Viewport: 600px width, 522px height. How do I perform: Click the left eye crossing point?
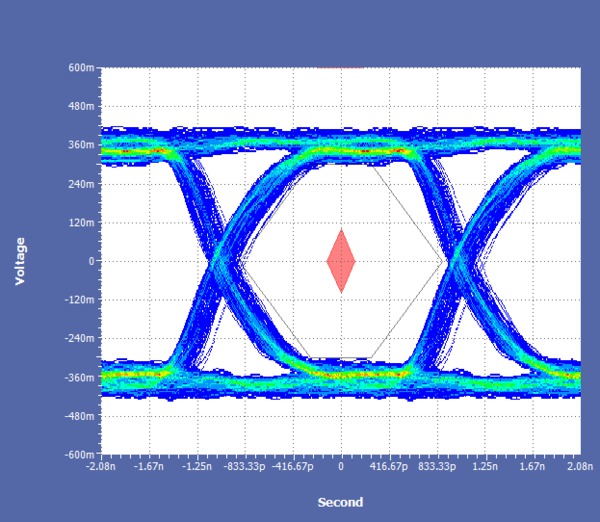218,262
